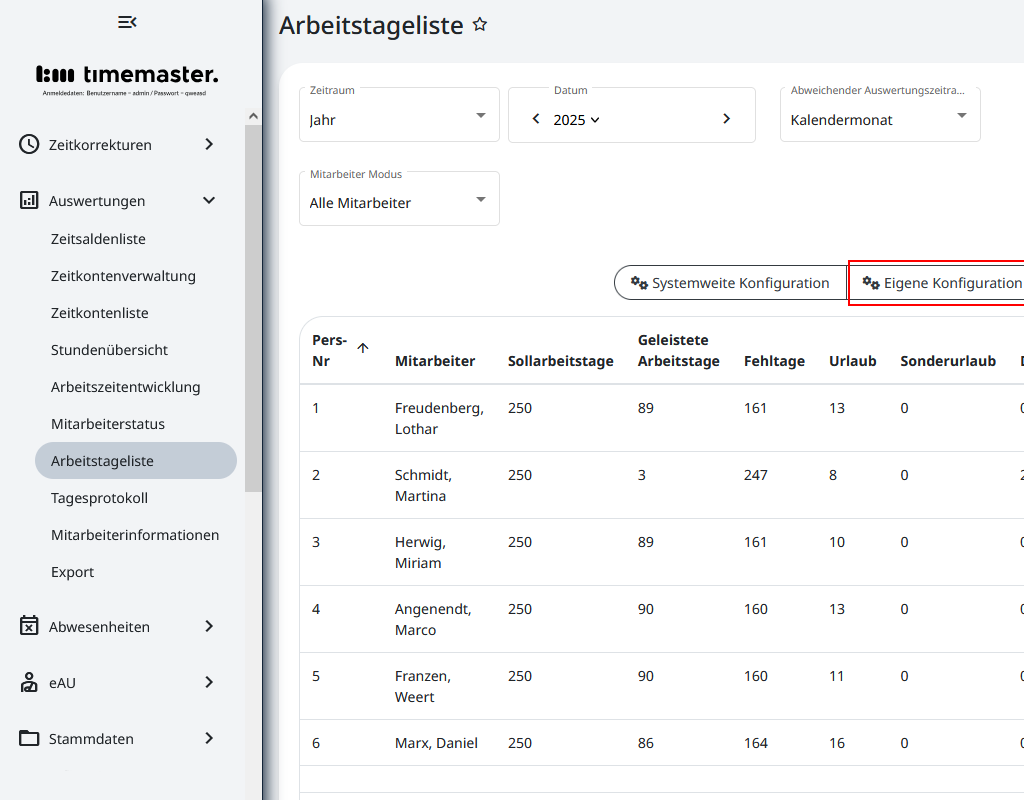Open Eigene Konfiguration

pos(945,283)
